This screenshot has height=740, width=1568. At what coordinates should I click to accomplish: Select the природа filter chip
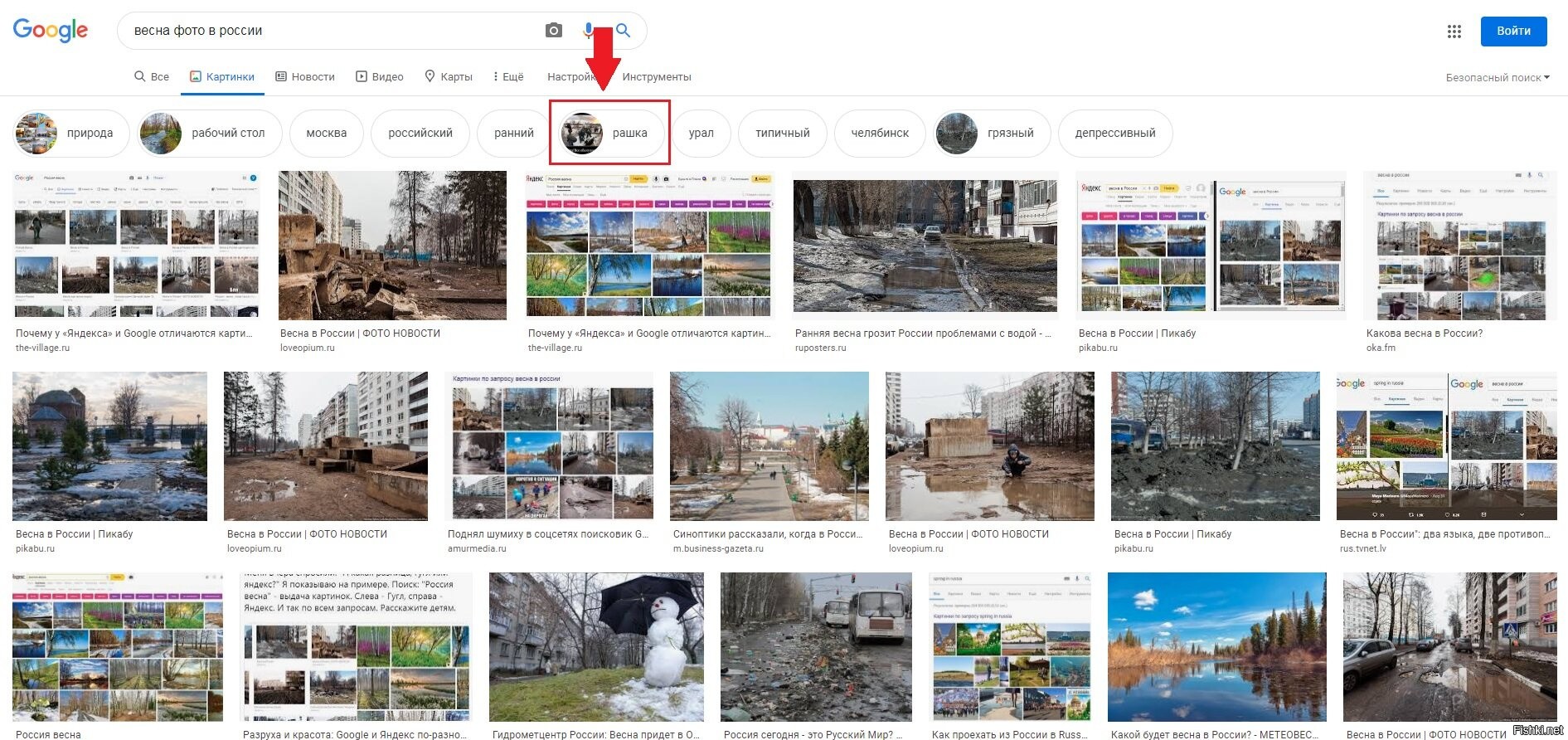(x=72, y=133)
